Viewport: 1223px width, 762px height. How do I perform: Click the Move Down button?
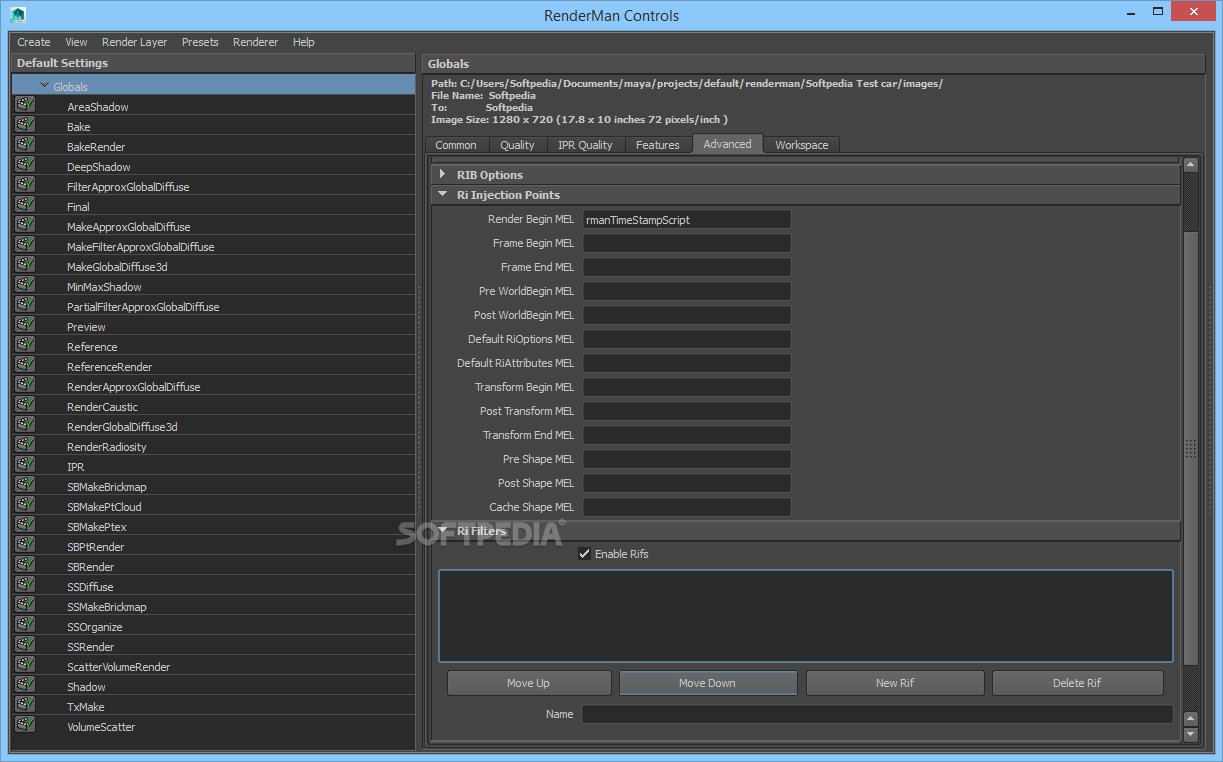[707, 683]
